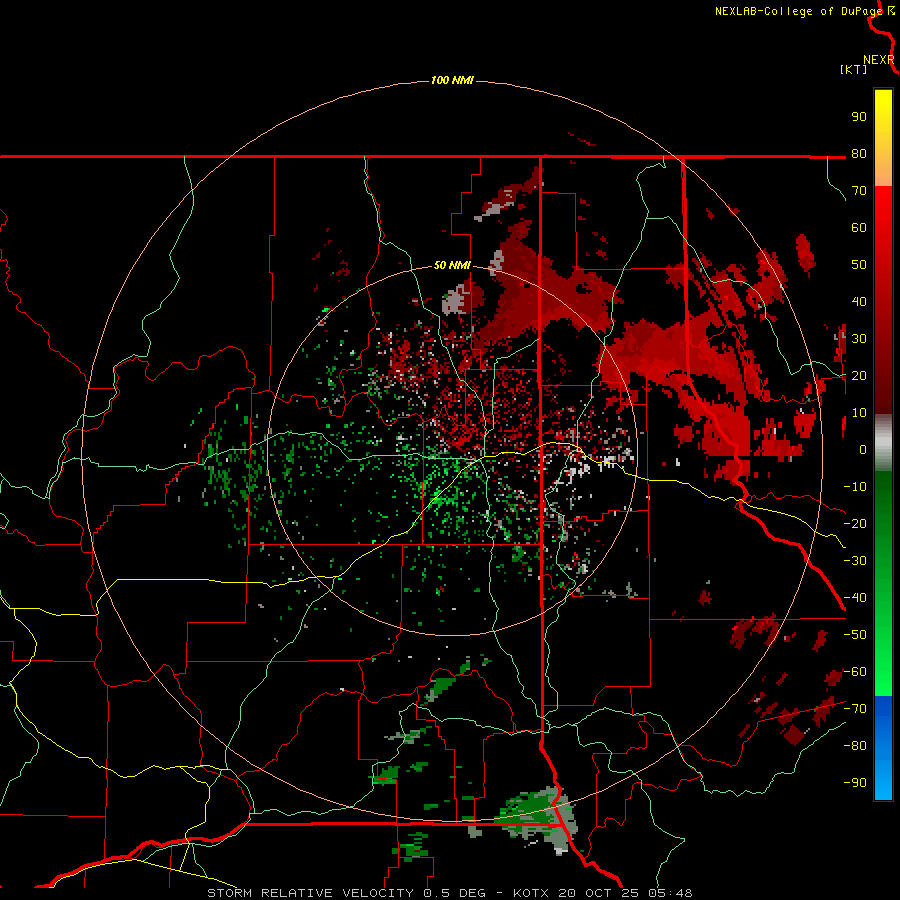Screen dimensions: 900x900
Task: Click the "STORM RELATIVE VELOCITY 0.5 DEG" caption
Action: pyautogui.click(x=346, y=893)
